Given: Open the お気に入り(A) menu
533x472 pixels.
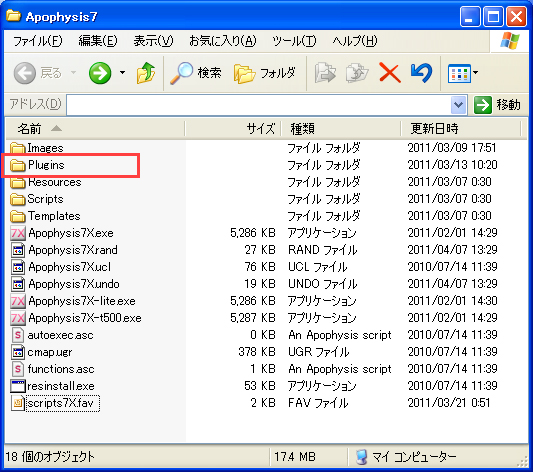Looking at the screenshot, I should (222, 41).
